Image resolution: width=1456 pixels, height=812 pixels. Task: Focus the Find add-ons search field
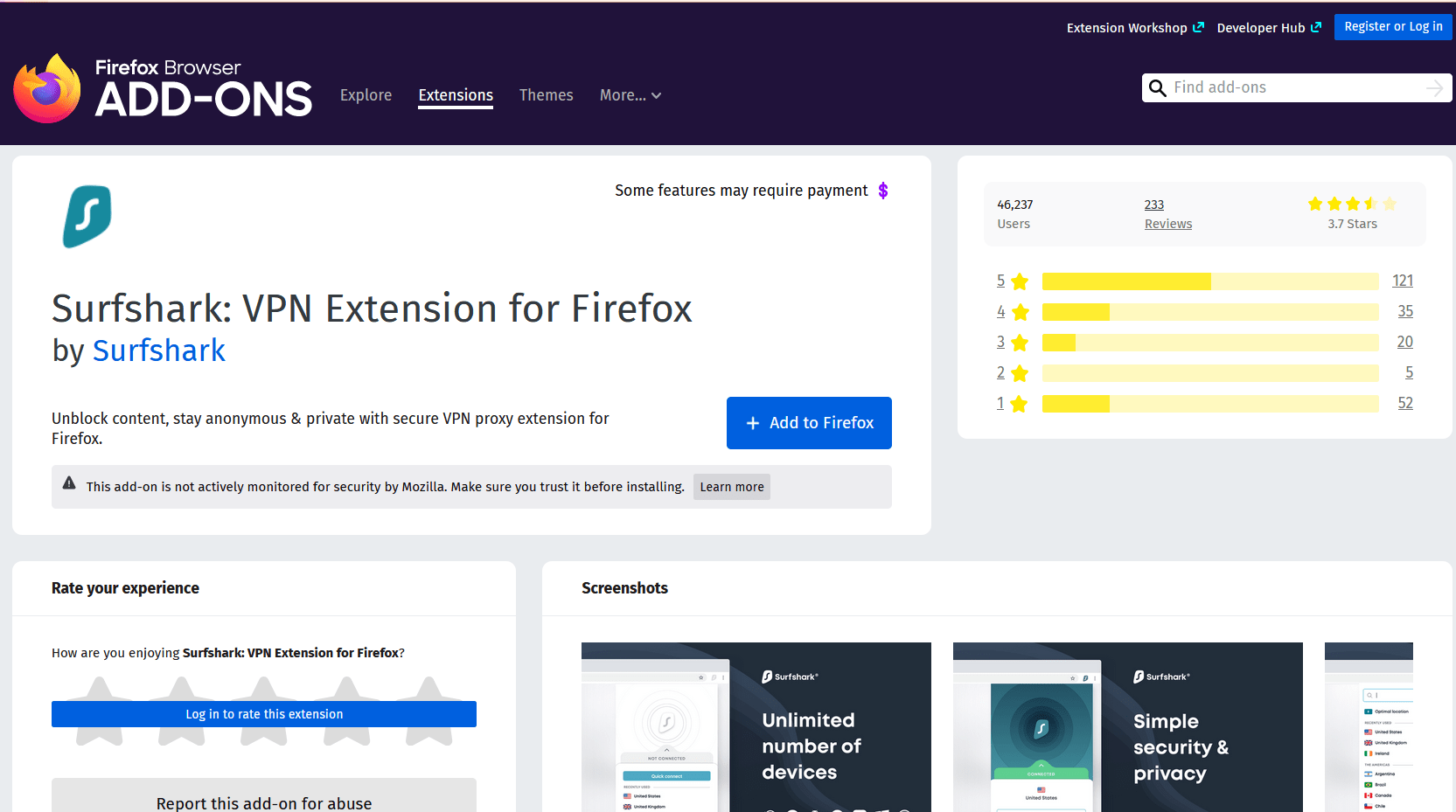coord(1296,87)
